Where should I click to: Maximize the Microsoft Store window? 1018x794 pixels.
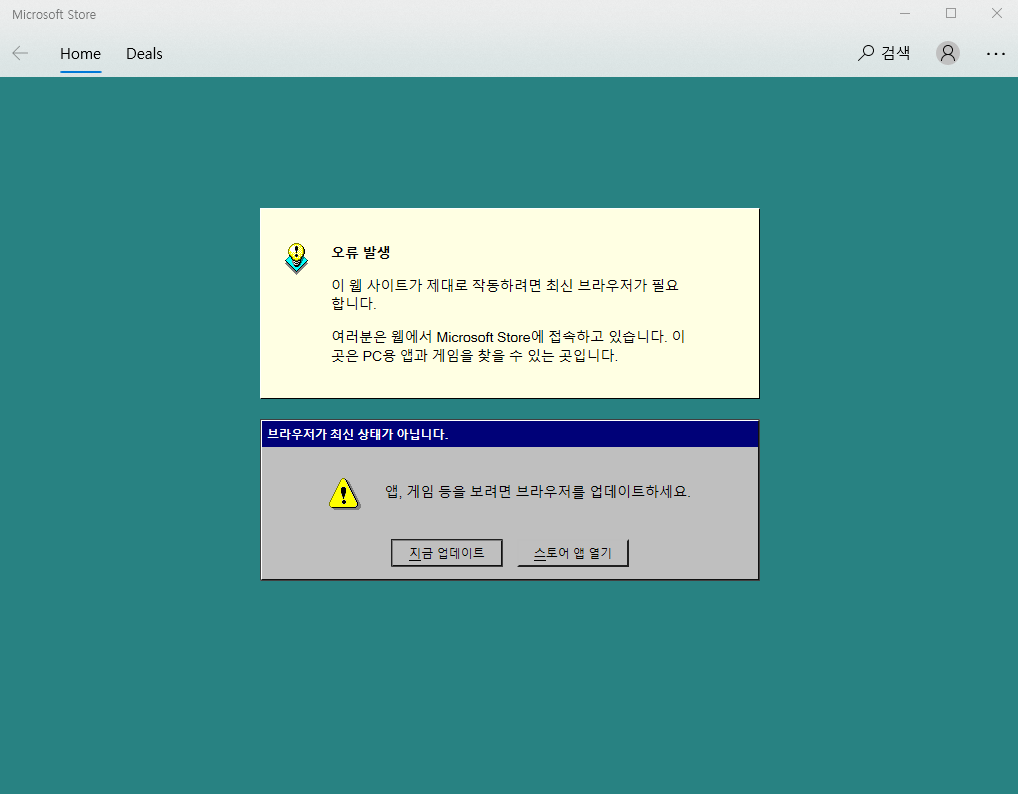pos(950,14)
